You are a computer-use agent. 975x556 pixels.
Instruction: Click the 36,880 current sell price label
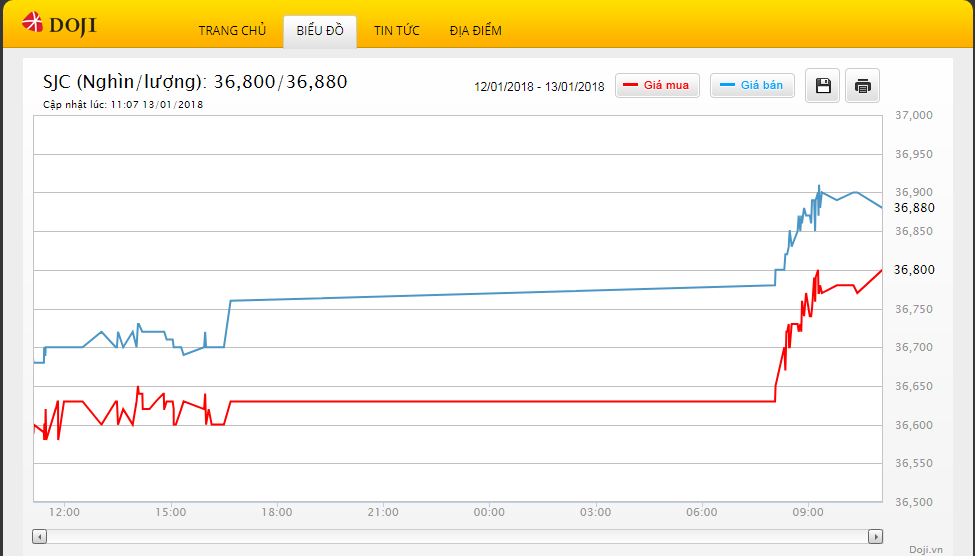pyautogui.click(x=914, y=208)
